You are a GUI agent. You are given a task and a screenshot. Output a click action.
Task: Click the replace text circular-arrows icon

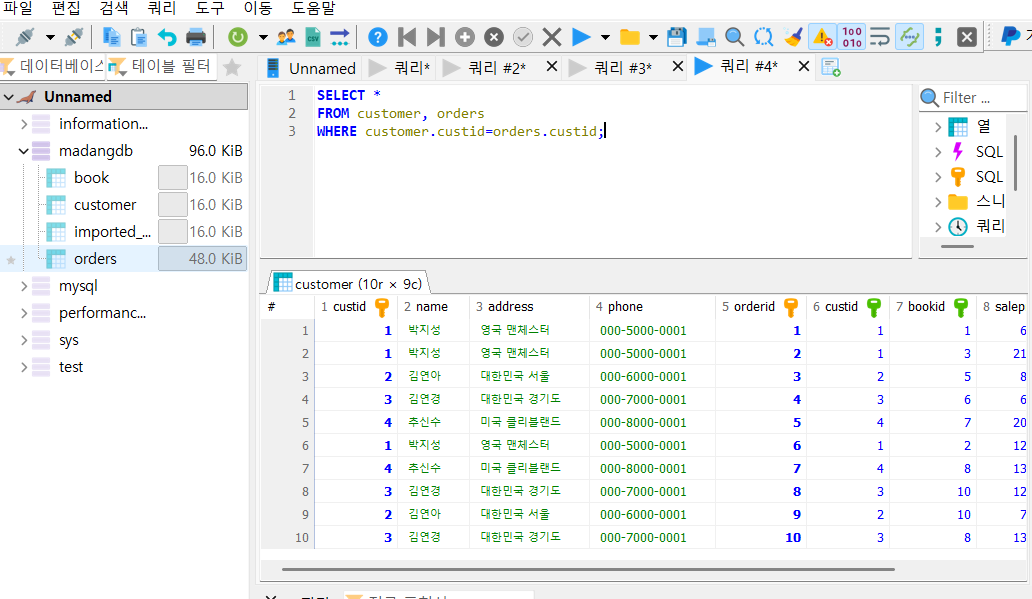763,37
